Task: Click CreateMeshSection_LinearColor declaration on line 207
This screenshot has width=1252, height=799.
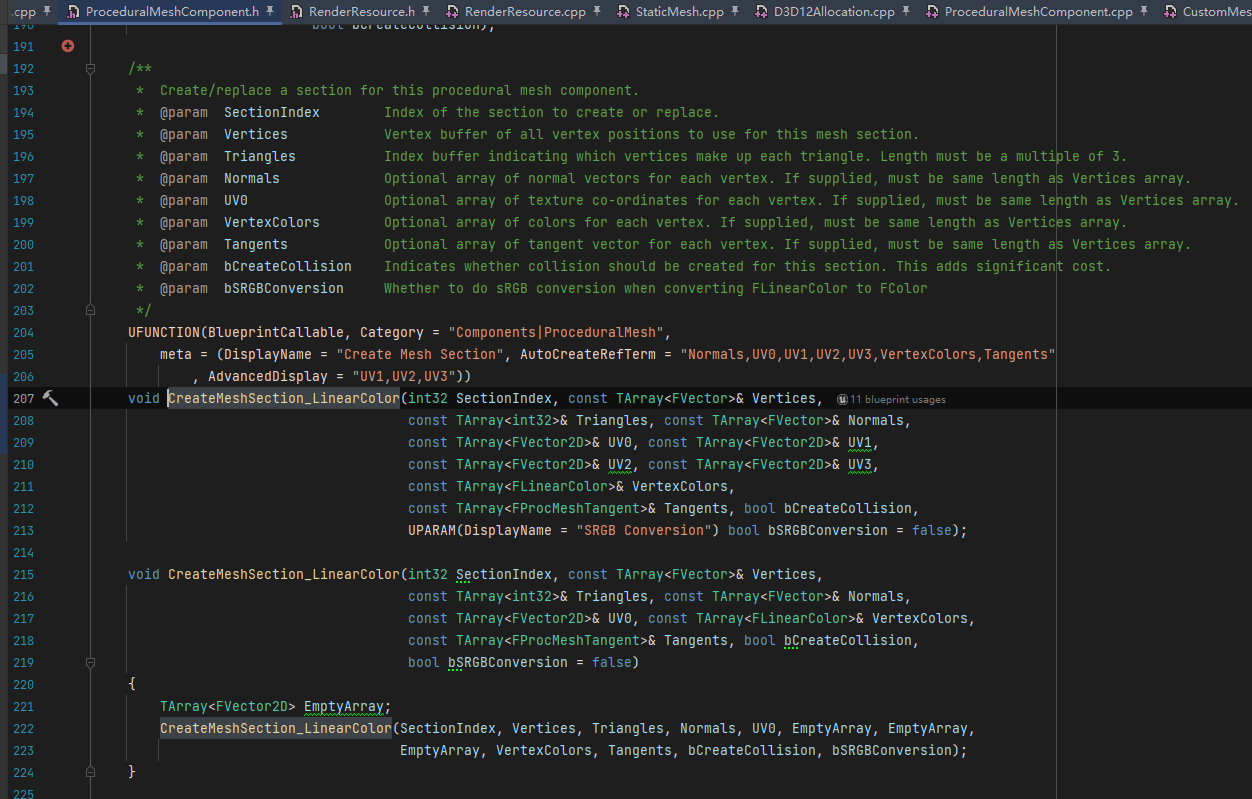Action: (x=284, y=398)
